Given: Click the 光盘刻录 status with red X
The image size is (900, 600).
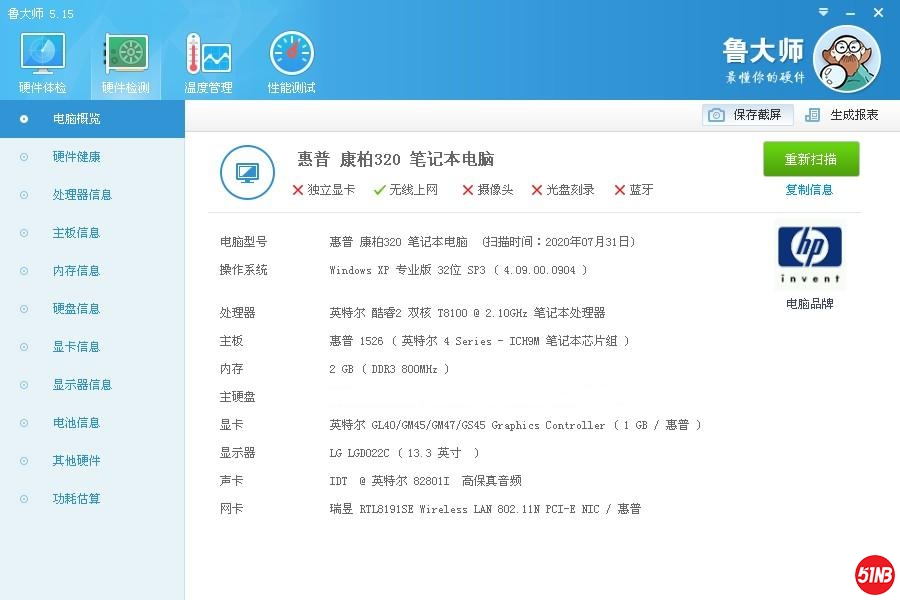Looking at the screenshot, I should (563, 189).
